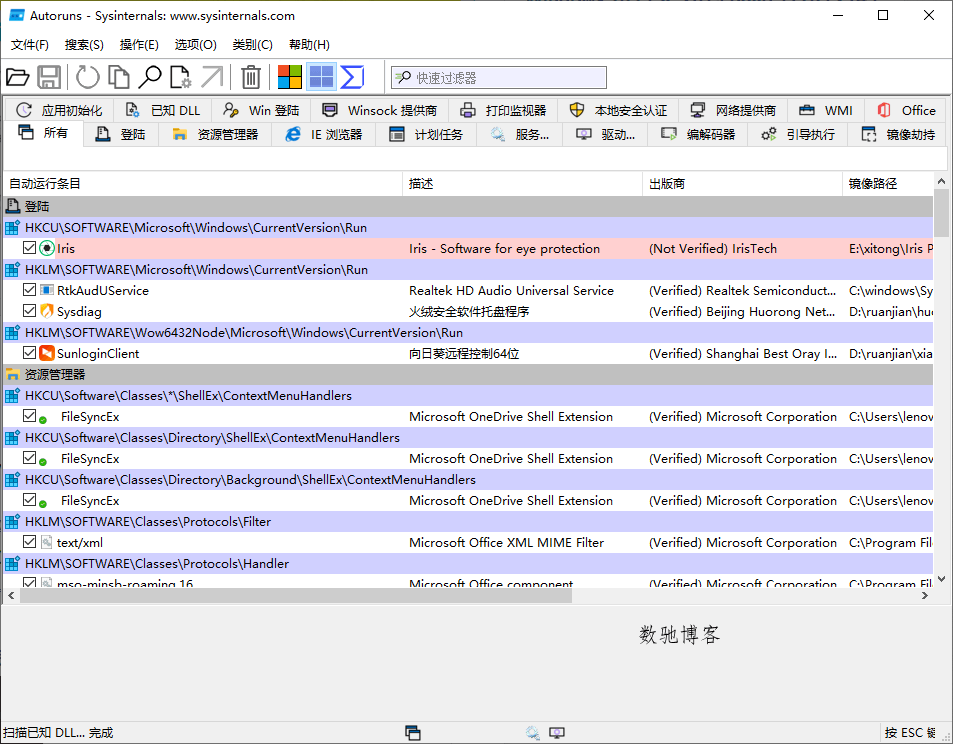Switch to the Office tab
The height and width of the screenshot is (744, 953).
906,111
